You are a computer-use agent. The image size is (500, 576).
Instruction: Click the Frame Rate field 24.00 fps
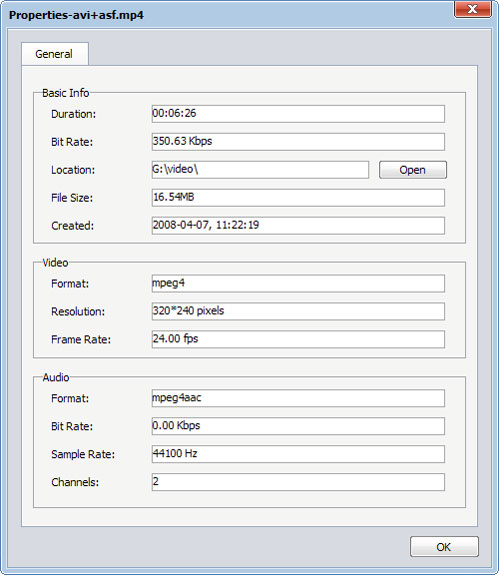(298, 339)
